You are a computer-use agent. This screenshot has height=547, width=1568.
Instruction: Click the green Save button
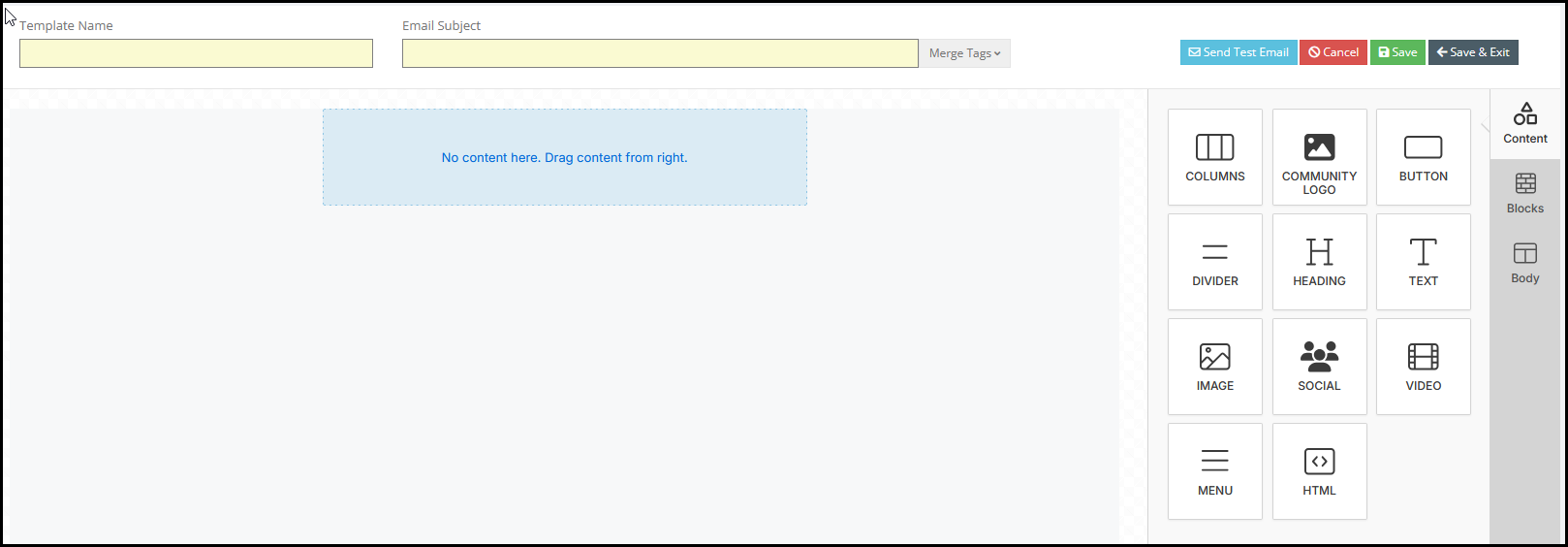(x=1397, y=52)
